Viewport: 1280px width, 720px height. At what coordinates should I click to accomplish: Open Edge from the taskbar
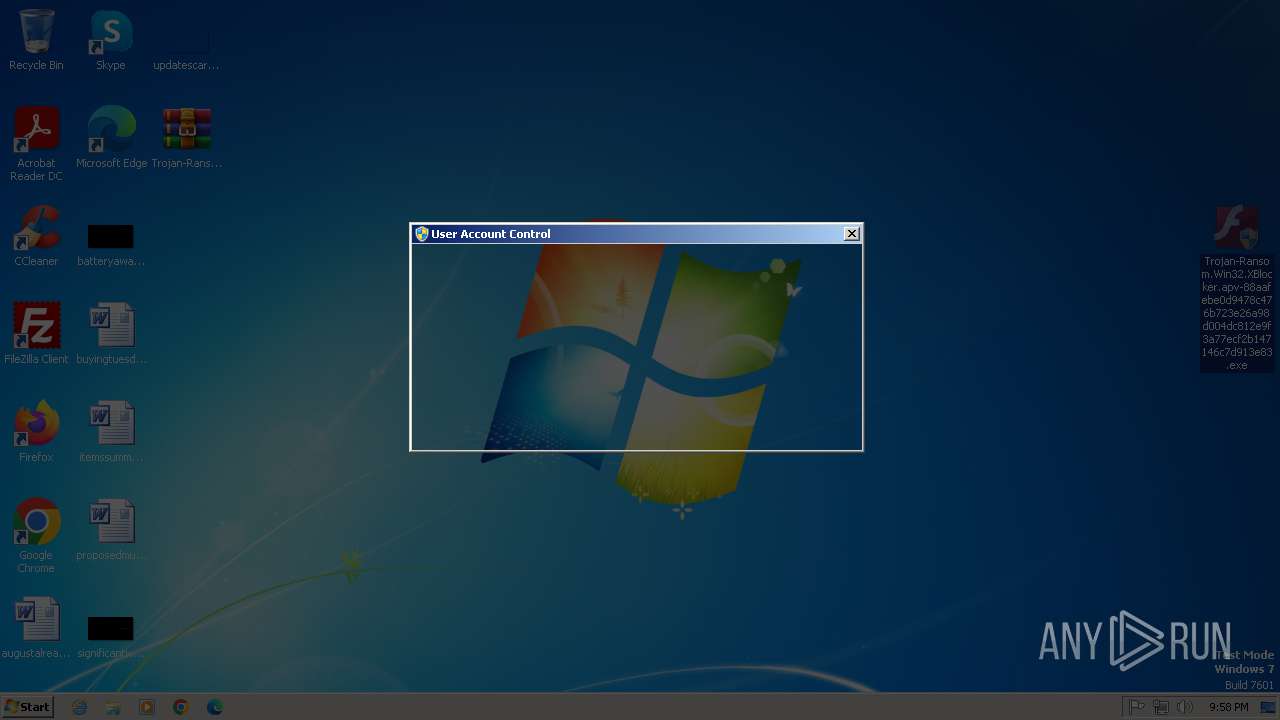(215, 707)
